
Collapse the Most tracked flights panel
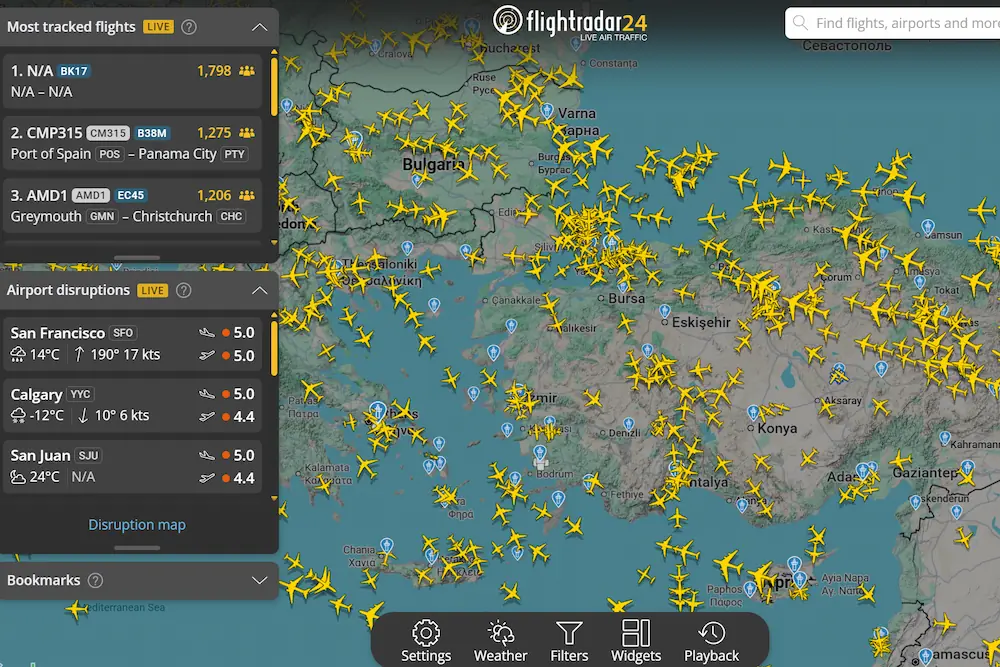tap(259, 27)
